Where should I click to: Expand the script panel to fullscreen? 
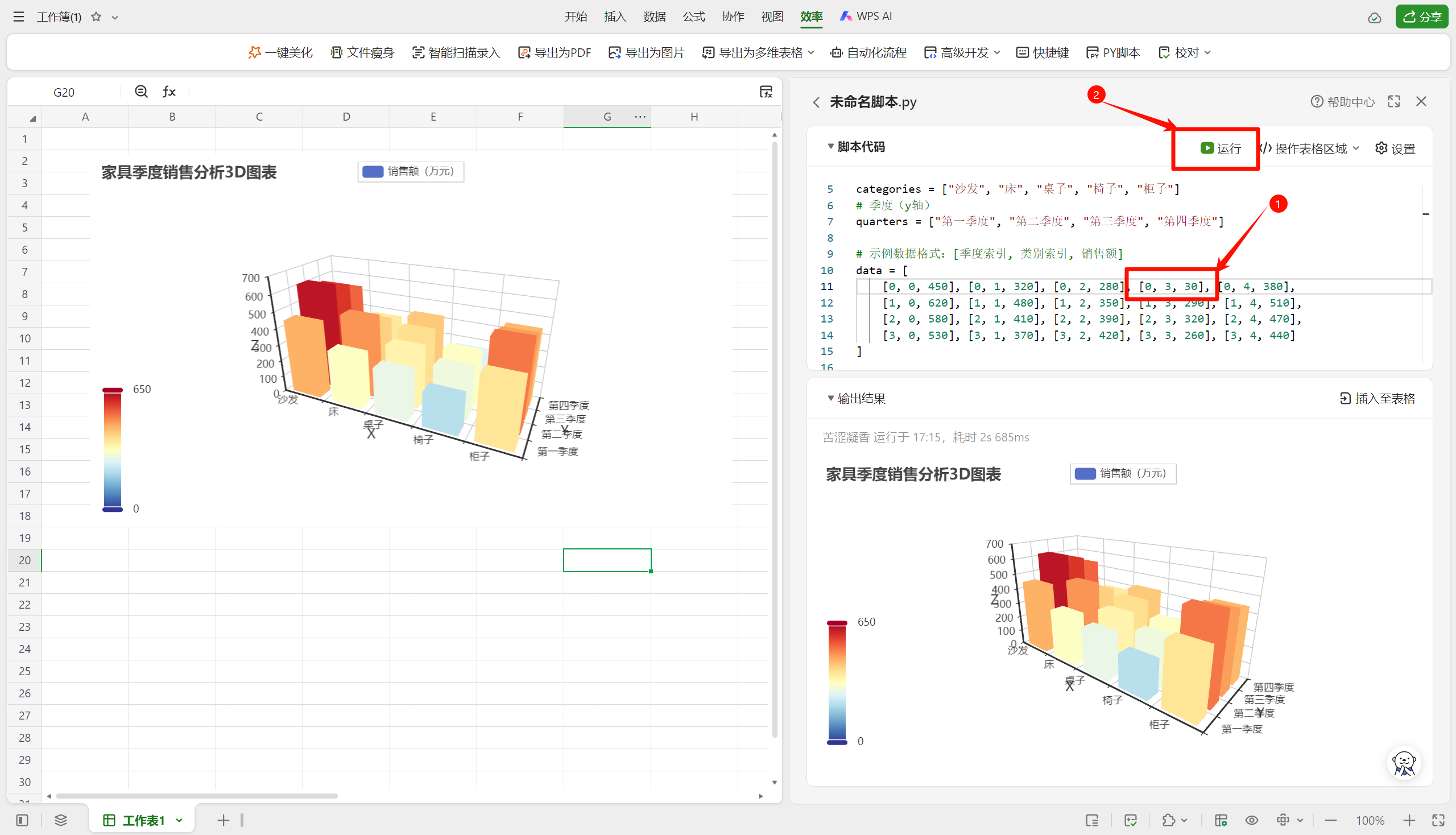click(1393, 101)
